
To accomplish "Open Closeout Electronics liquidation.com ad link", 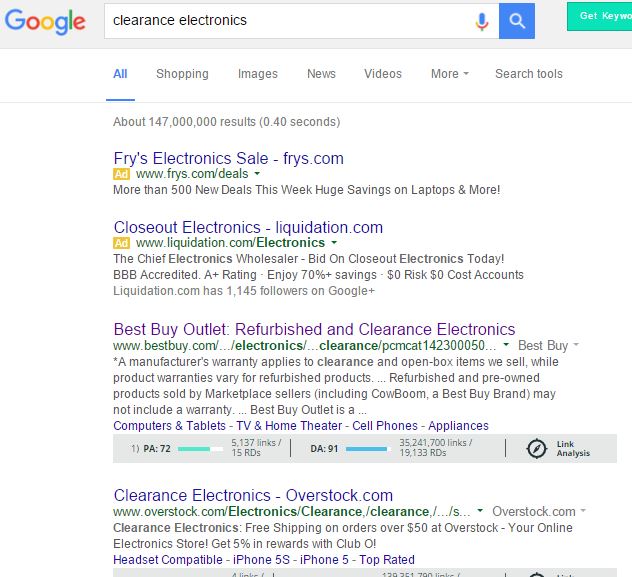I will [248, 227].
